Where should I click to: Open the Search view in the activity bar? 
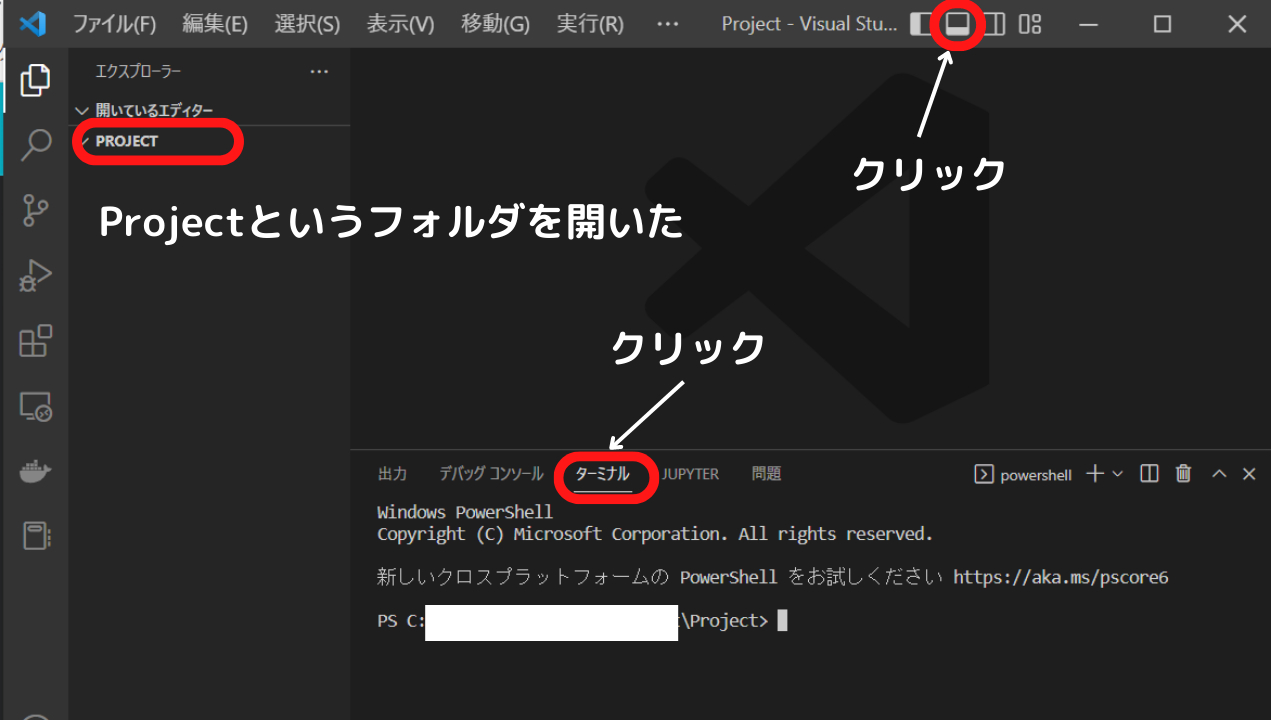coord(35,145)
